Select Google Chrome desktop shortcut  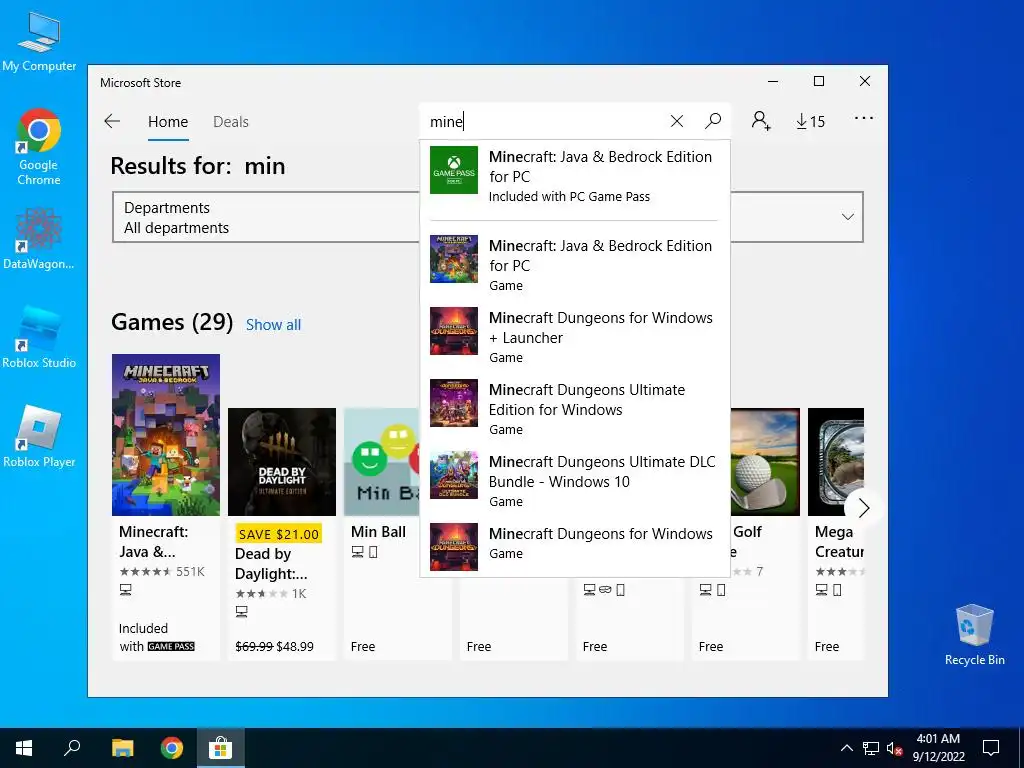click(x=39, y=147)
